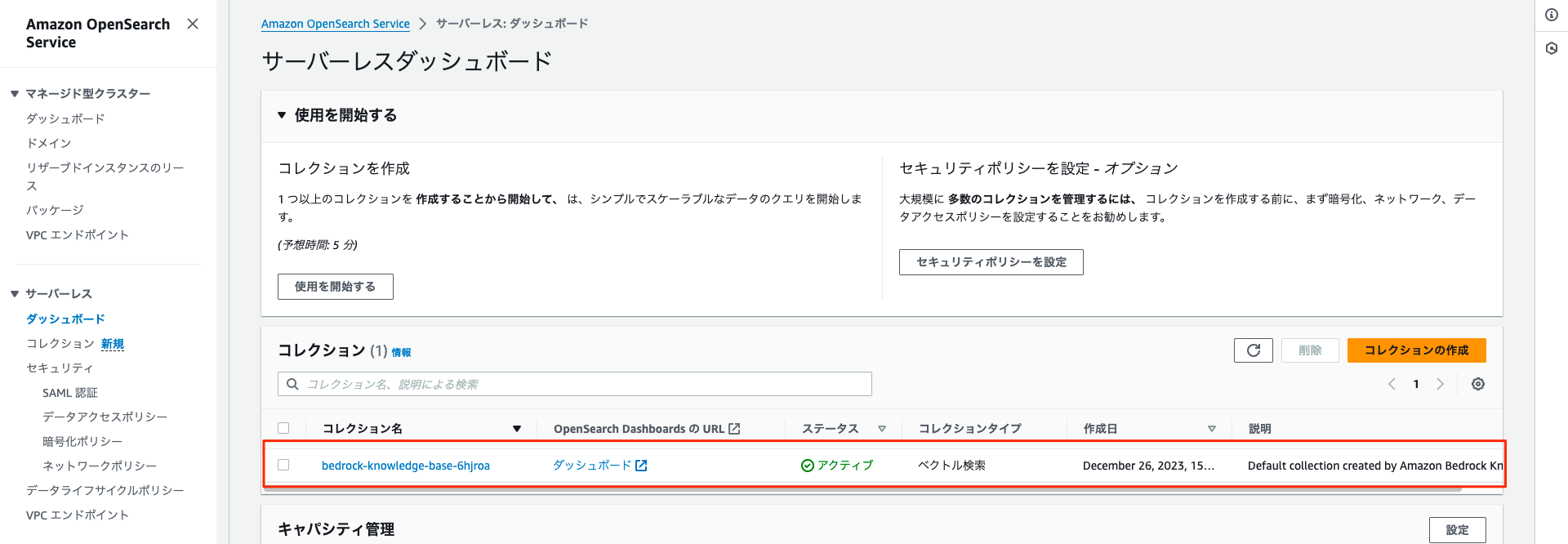Screen dimensions: 1568x544
Task: Go to previous page of collections
Action: (x=1392, y=384)
